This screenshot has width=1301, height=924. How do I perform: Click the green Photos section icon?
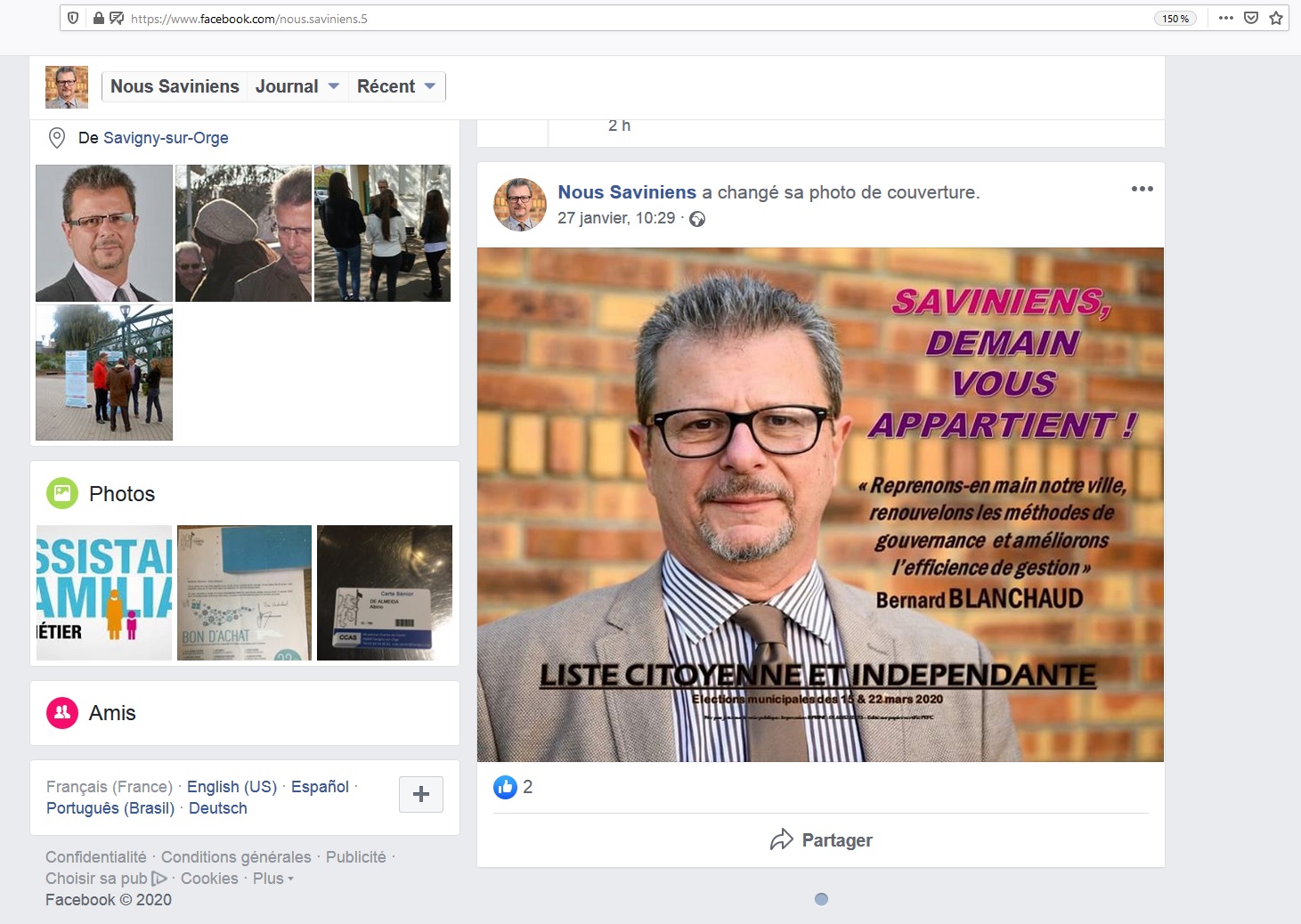tap(62, 493)
